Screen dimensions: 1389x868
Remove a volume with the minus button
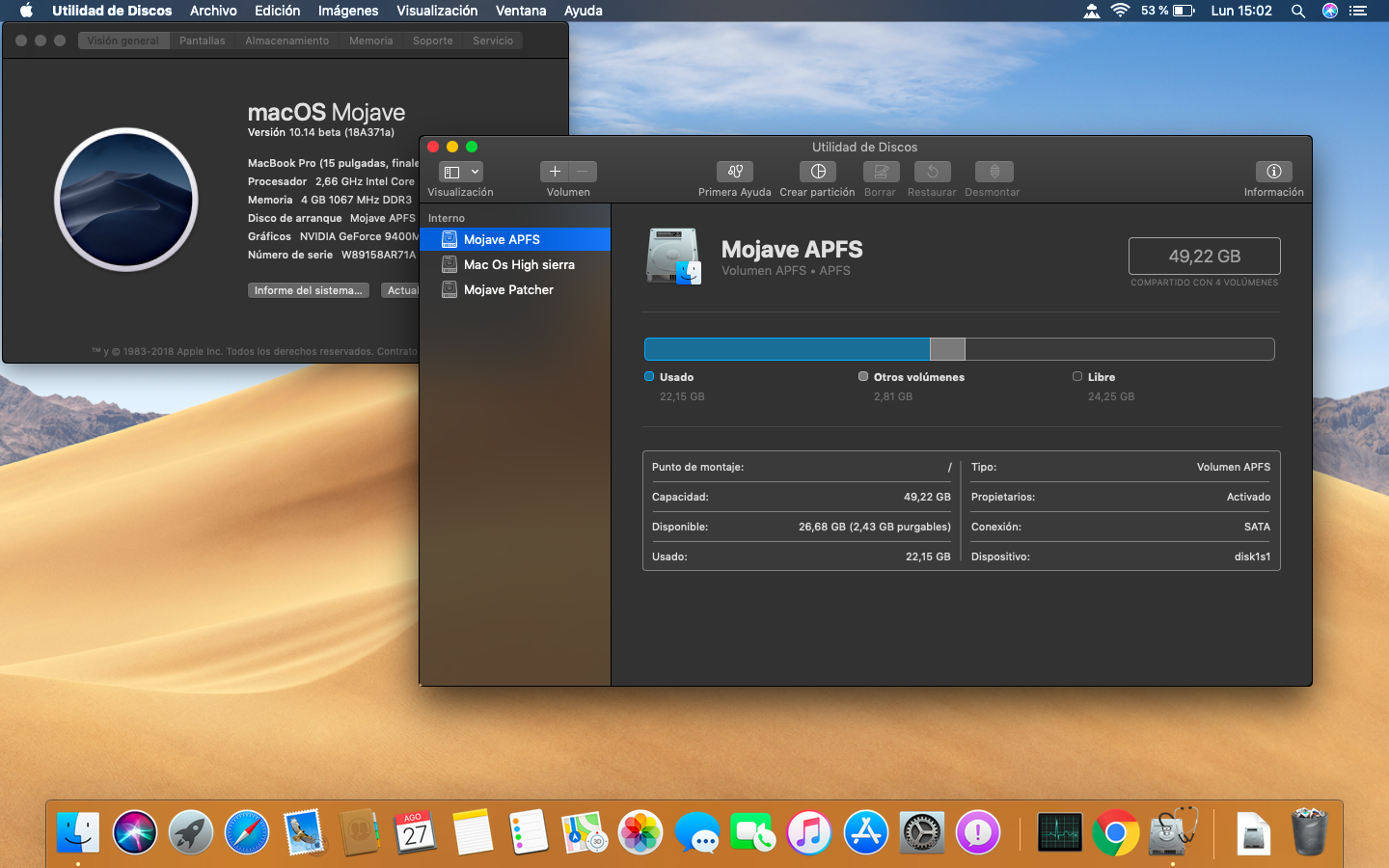[583, 172]
